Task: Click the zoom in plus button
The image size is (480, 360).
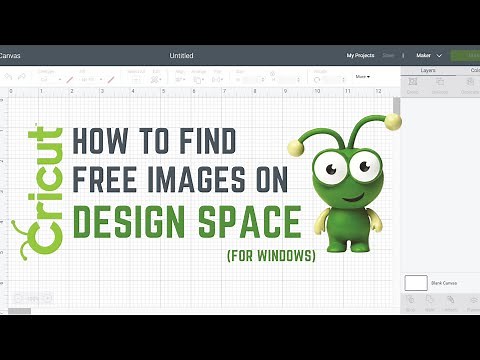Action: coord(48,299)
